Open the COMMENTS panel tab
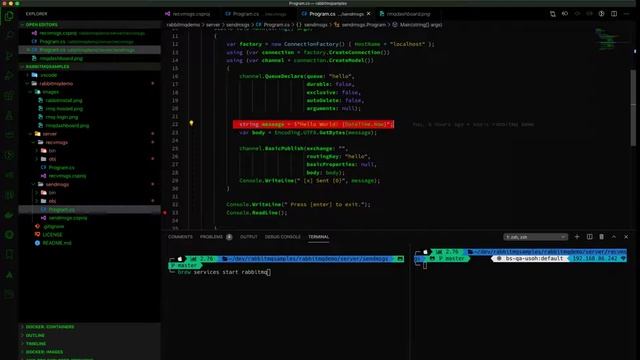 [x=180, y=237]
